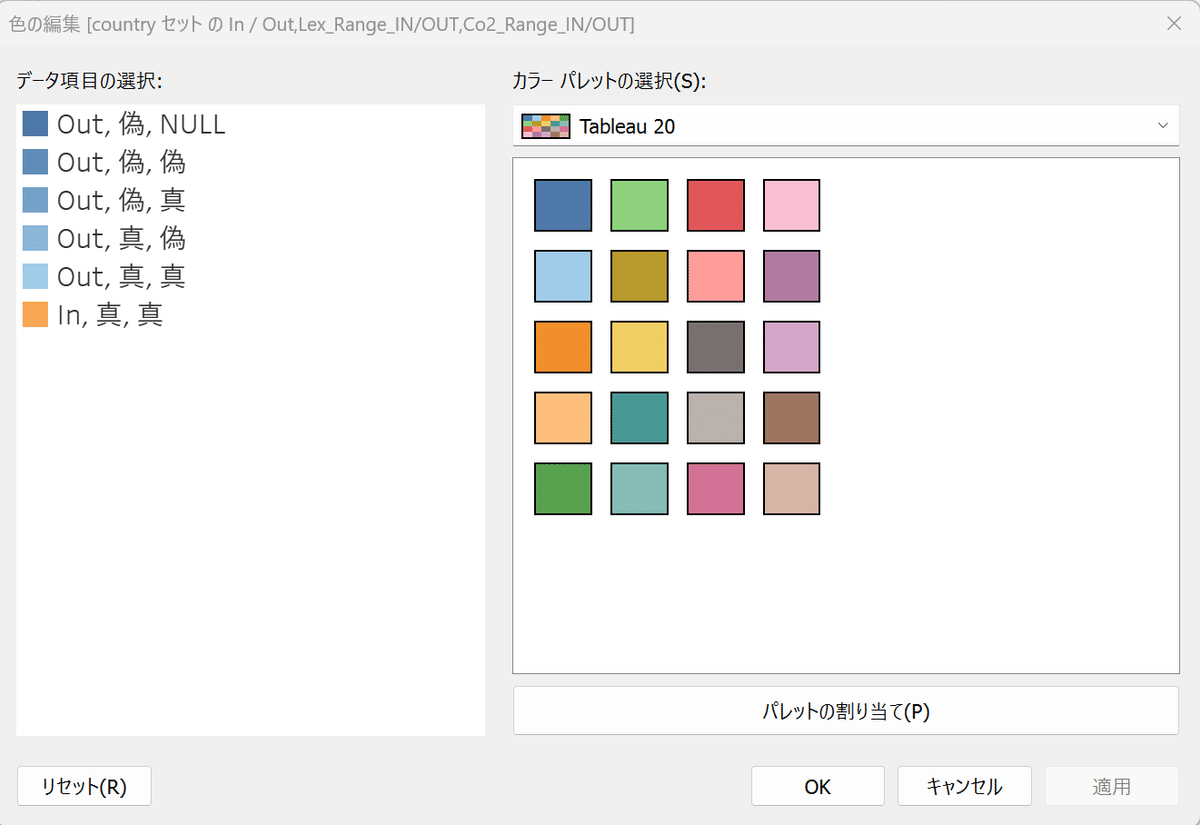
Task: Pick the light green palette swatch
Action: (x=639, y=205)
